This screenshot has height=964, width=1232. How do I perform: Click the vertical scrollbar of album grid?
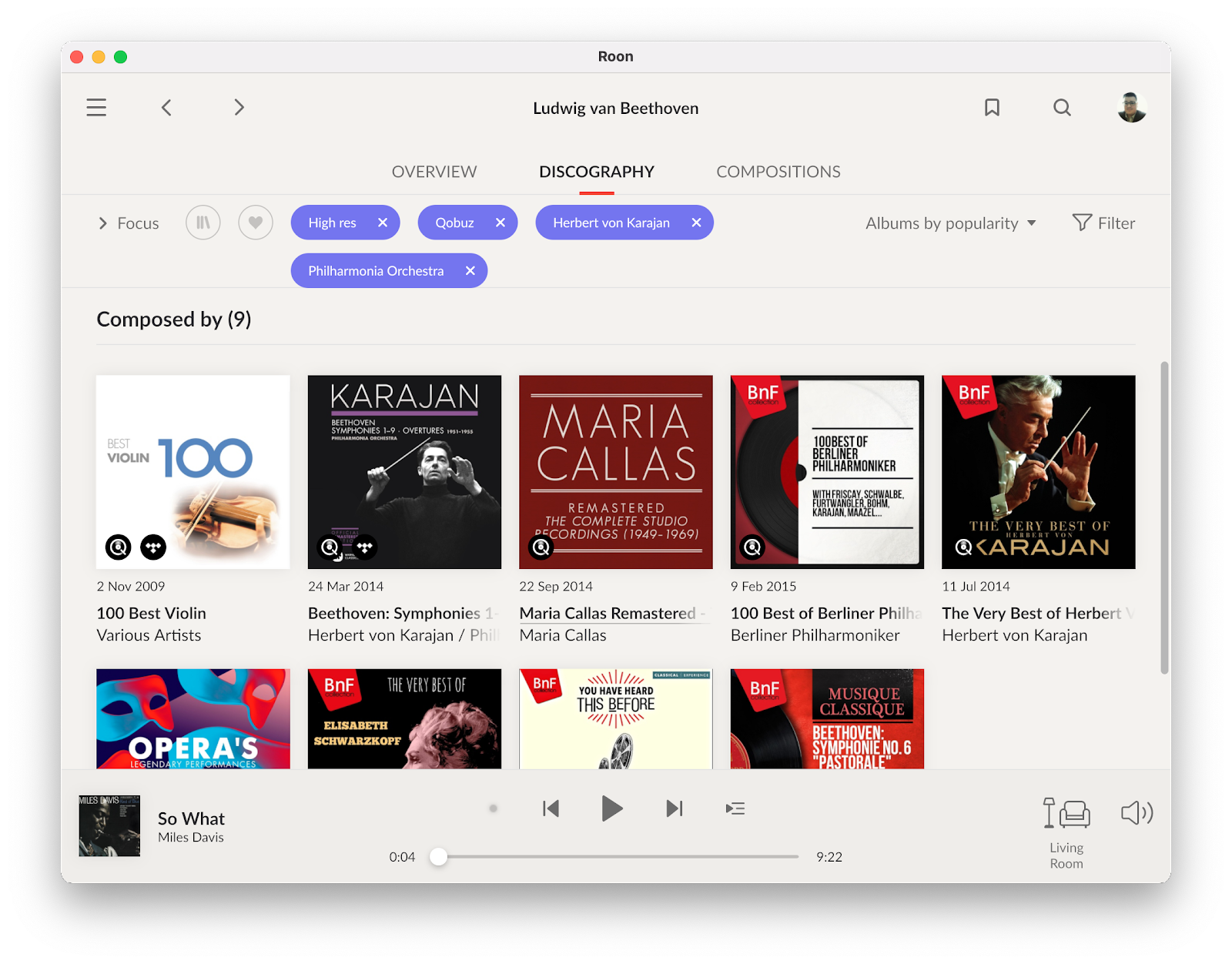click(1165, 517)
